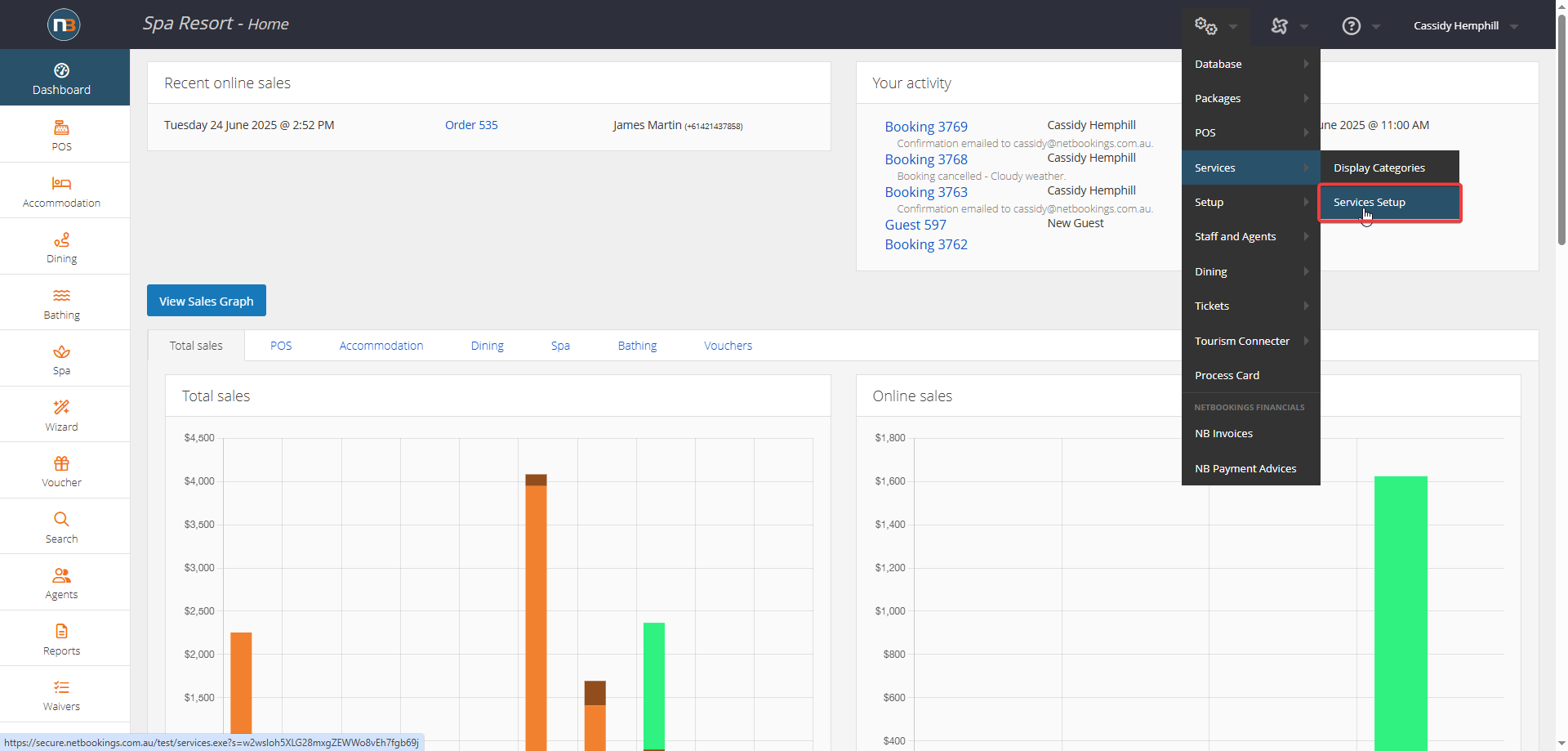Image resolution: width=1568 pixels, height=751 pixels.
Task: Switch to the Spa sales tab
Action: tap(560, 346)
